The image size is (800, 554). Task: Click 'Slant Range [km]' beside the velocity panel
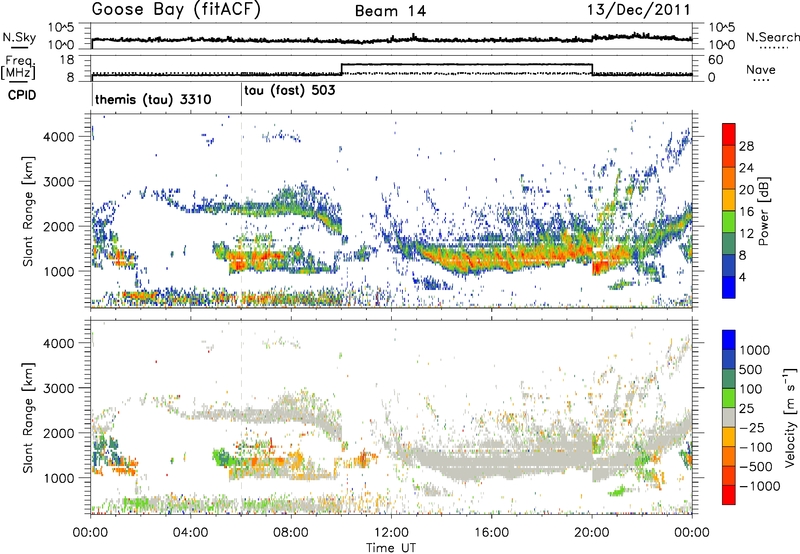[x=28, y=417]
